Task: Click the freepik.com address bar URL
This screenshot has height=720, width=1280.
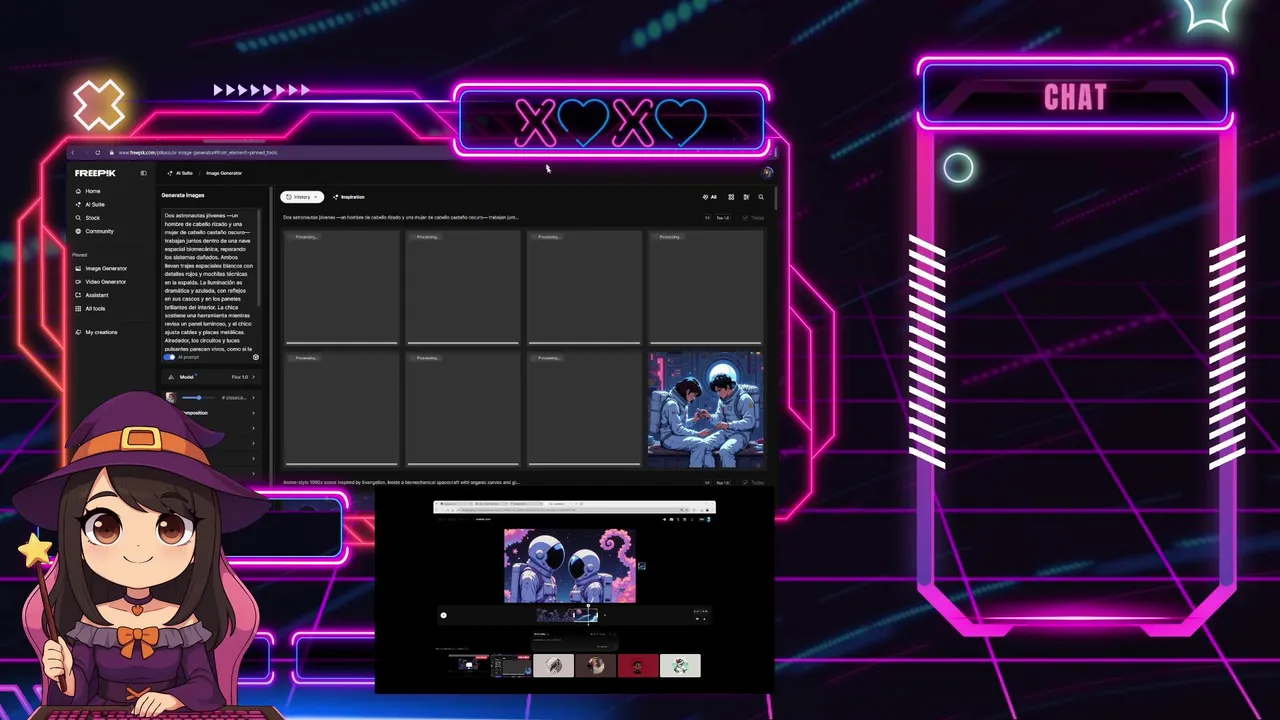Action: tap(197, 152)
